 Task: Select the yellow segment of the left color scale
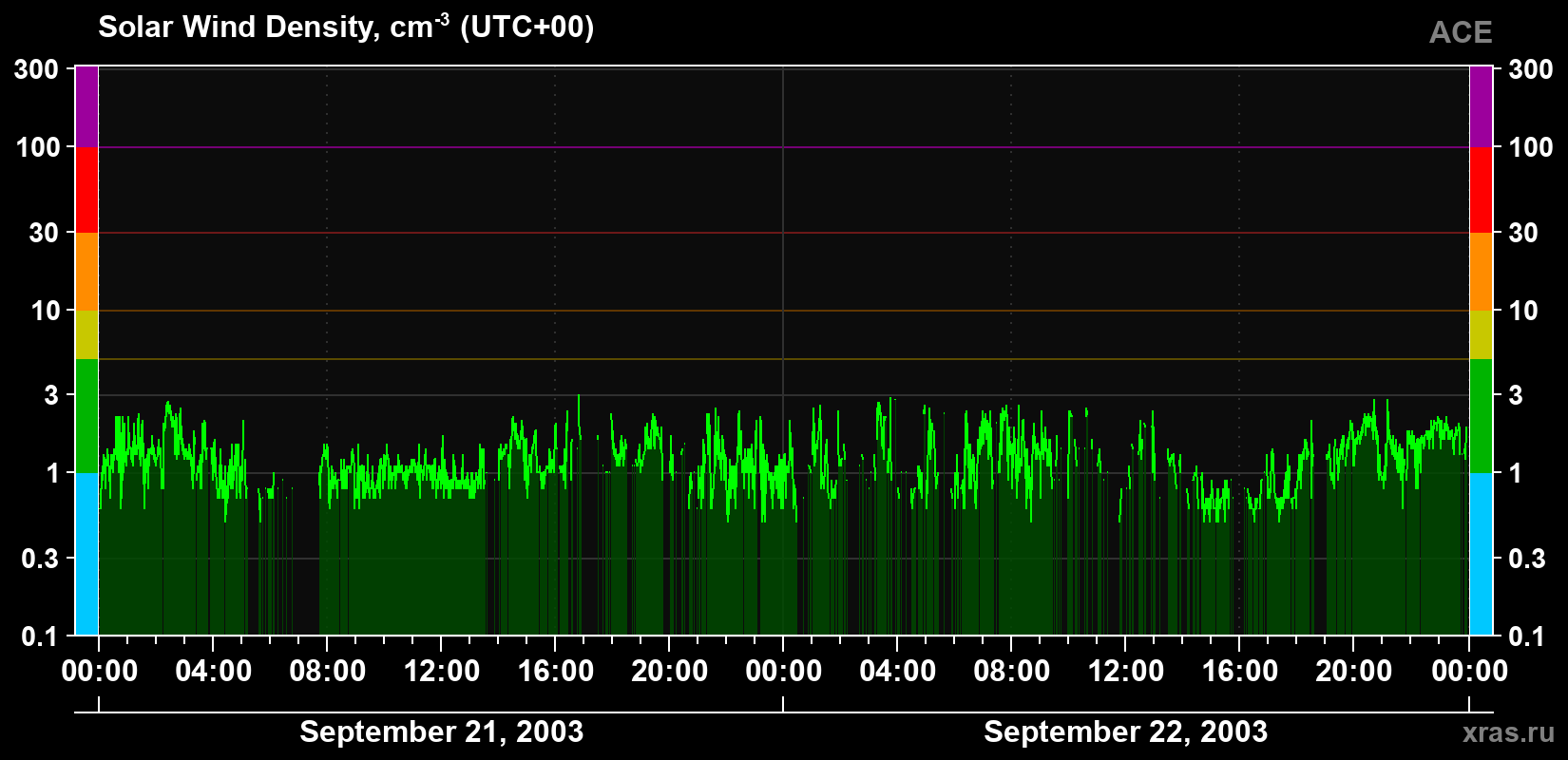click(86, 334)
